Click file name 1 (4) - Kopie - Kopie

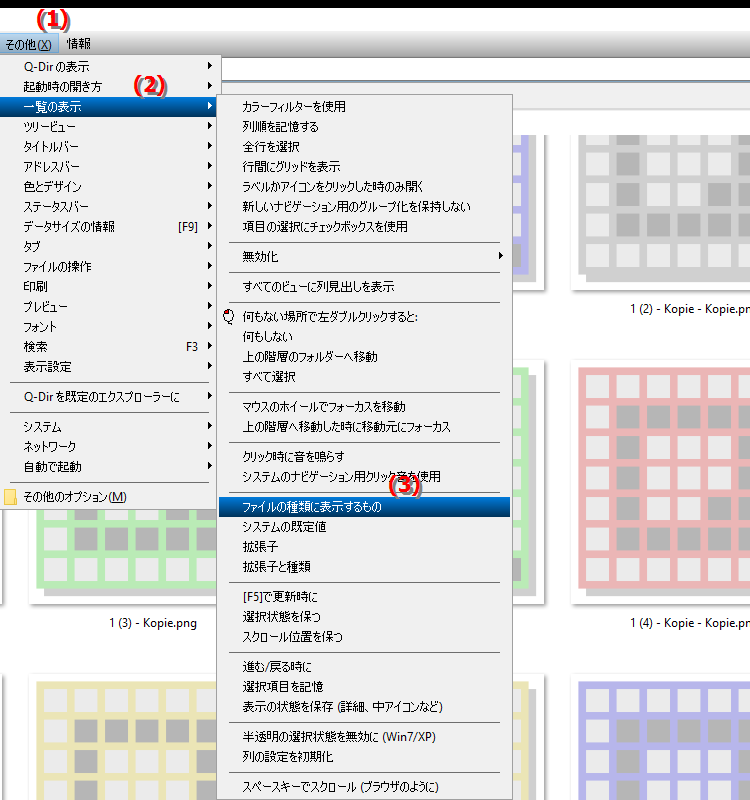pyautogui.click(x=690, y=623)
